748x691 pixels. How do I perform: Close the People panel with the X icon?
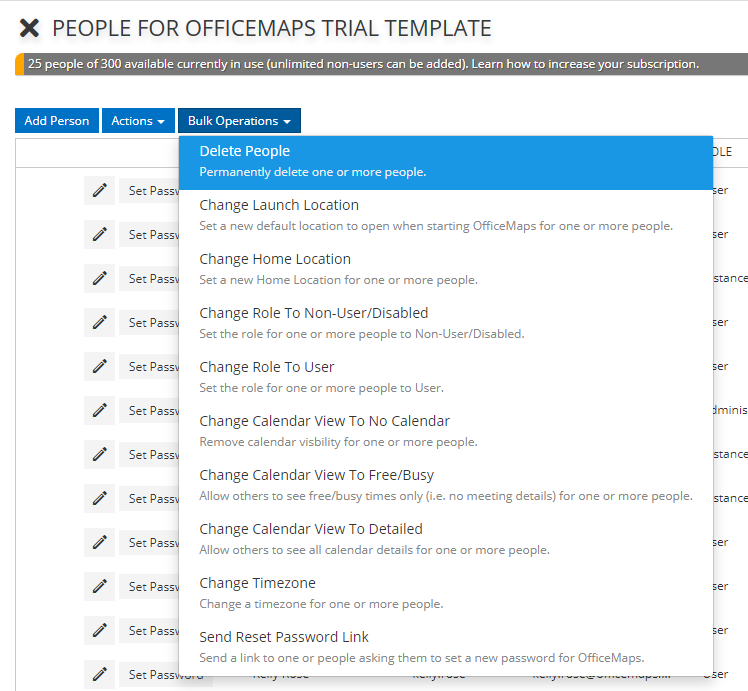pos(29,28)
